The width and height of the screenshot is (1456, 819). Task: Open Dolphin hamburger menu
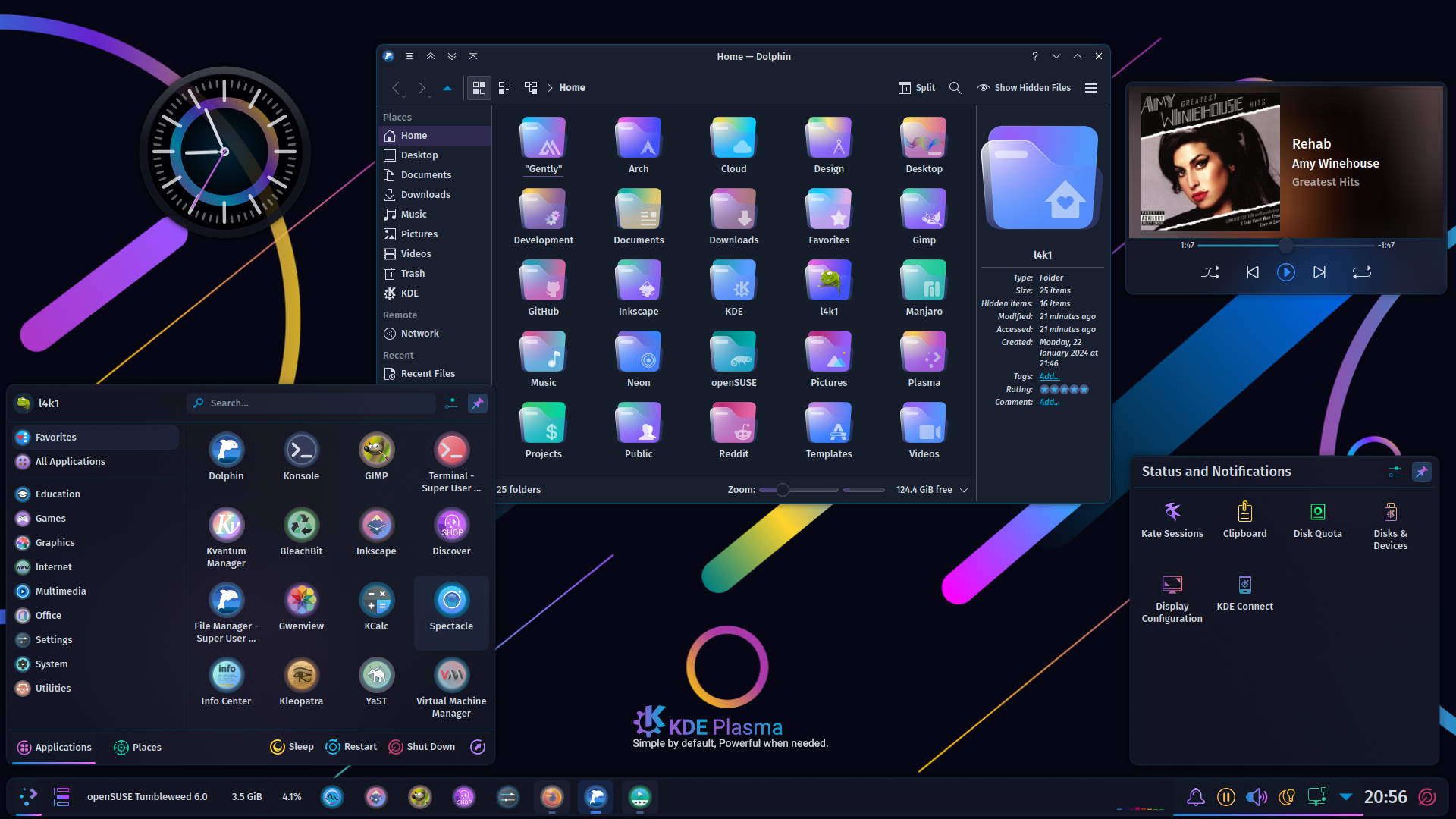coord(1091,88)
